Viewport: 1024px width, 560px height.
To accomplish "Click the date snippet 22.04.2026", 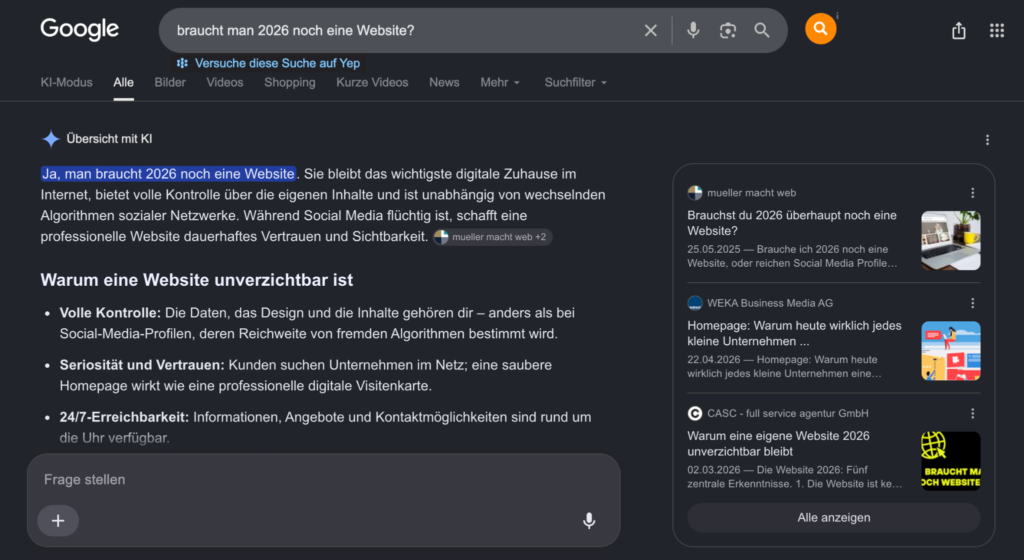I will point(714,359).
